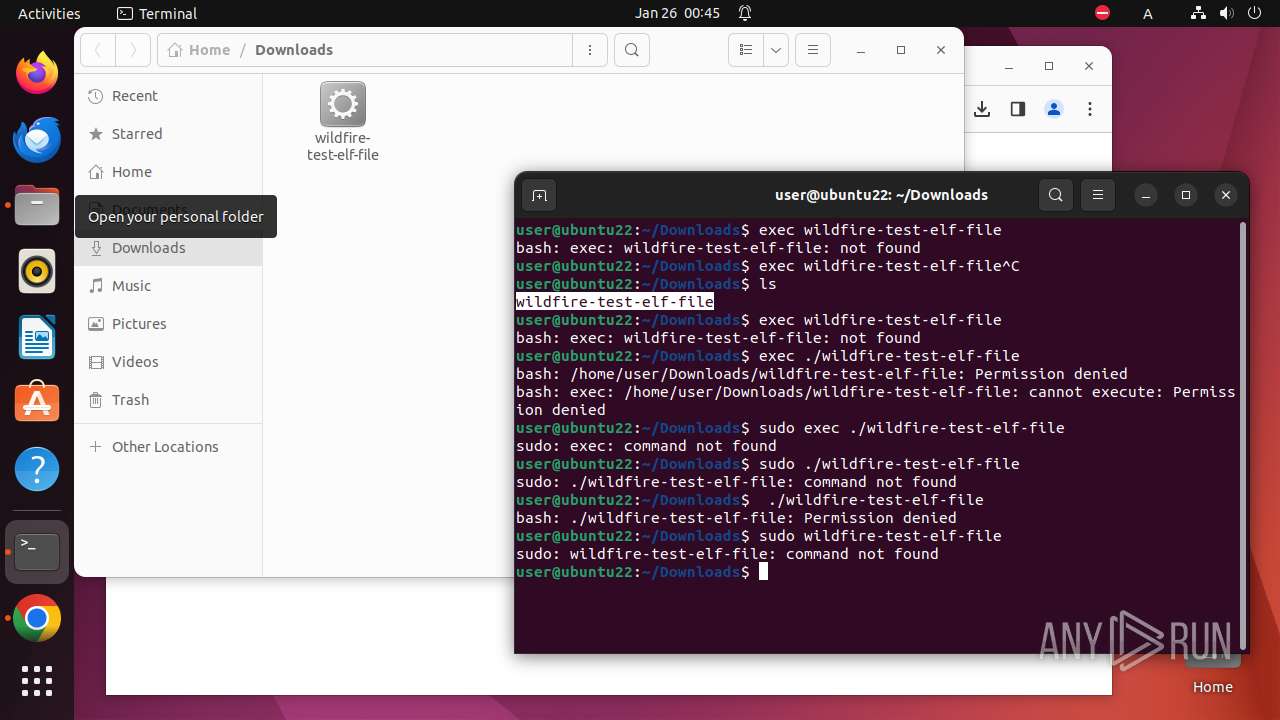Open Recent in the Files sidebar
The height and width of the screenshot is (720, 1280).
[168, 96]
